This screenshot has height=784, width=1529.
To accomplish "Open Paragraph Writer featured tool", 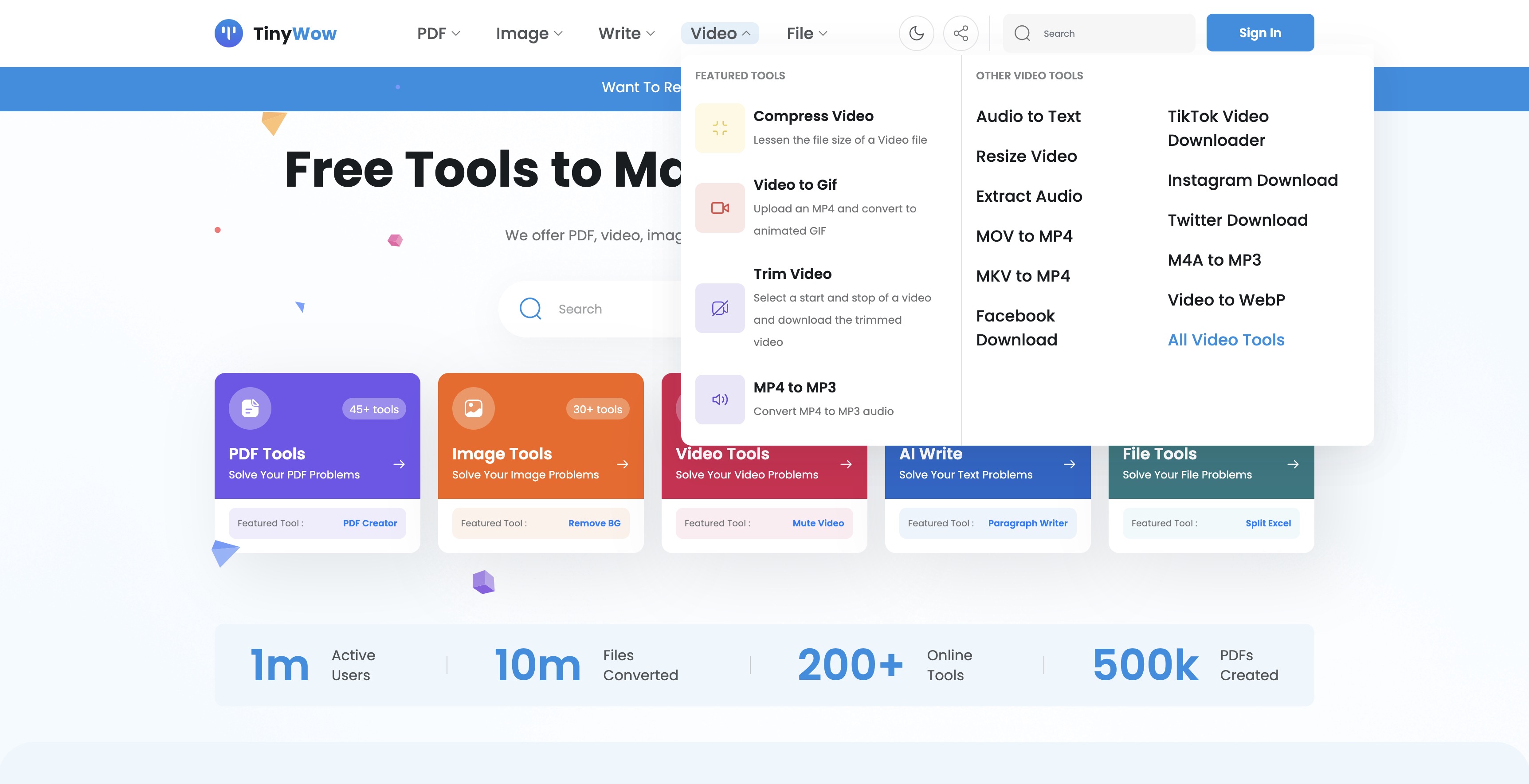I will pyautogui.click(x=1027, y=523).
